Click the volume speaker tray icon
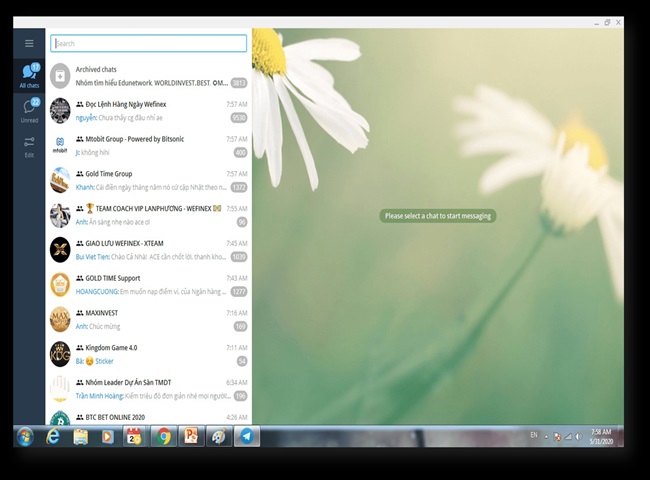This screenshot has width=650, height=480. click(579, 437)
